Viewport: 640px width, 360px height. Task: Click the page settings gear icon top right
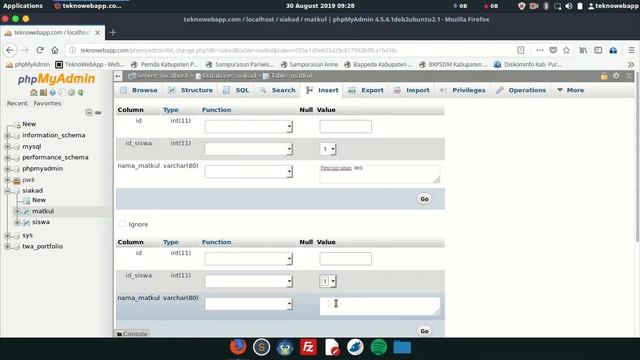[616, 76]
